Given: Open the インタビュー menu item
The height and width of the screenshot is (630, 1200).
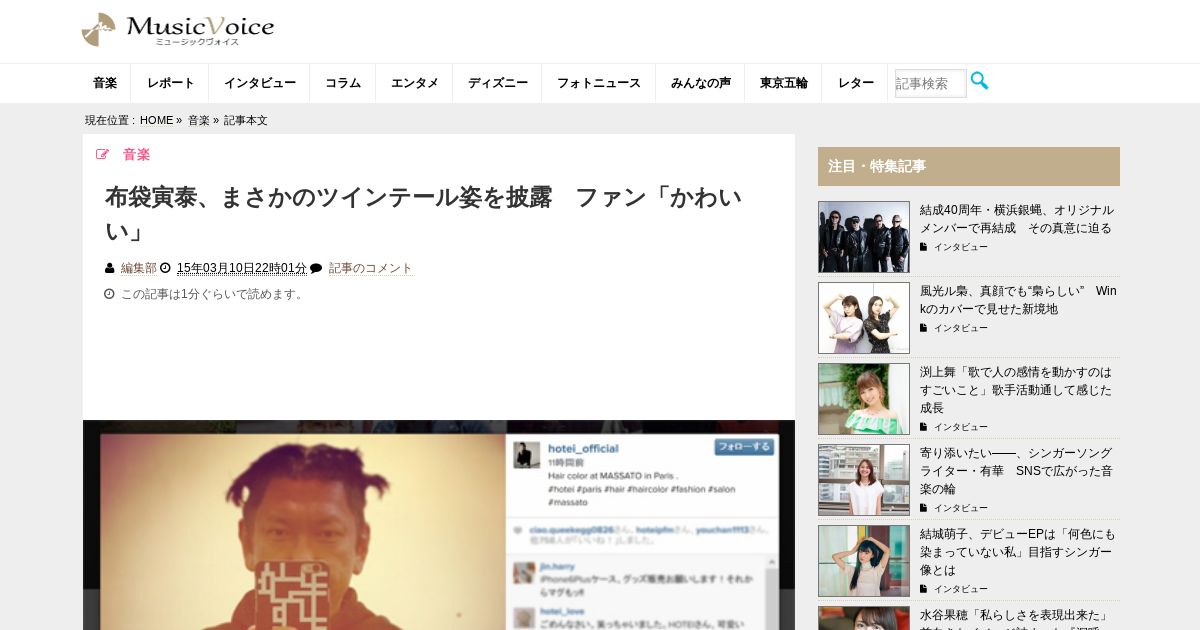Looking at the screenshot, I should click(260, 83).
